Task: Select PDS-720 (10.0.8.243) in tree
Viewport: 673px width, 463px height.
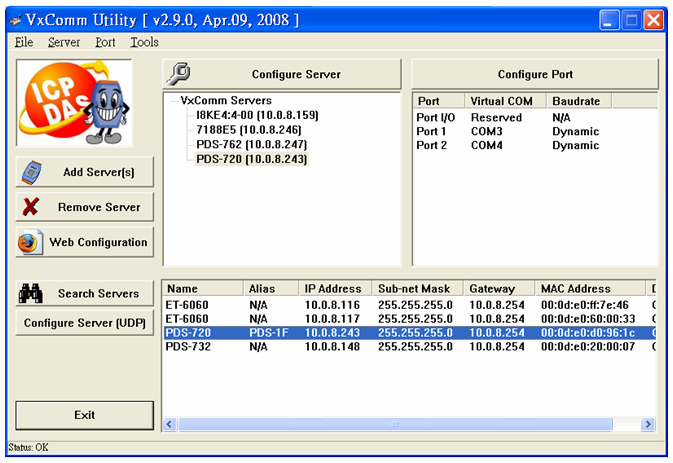Action: (252, 159)
